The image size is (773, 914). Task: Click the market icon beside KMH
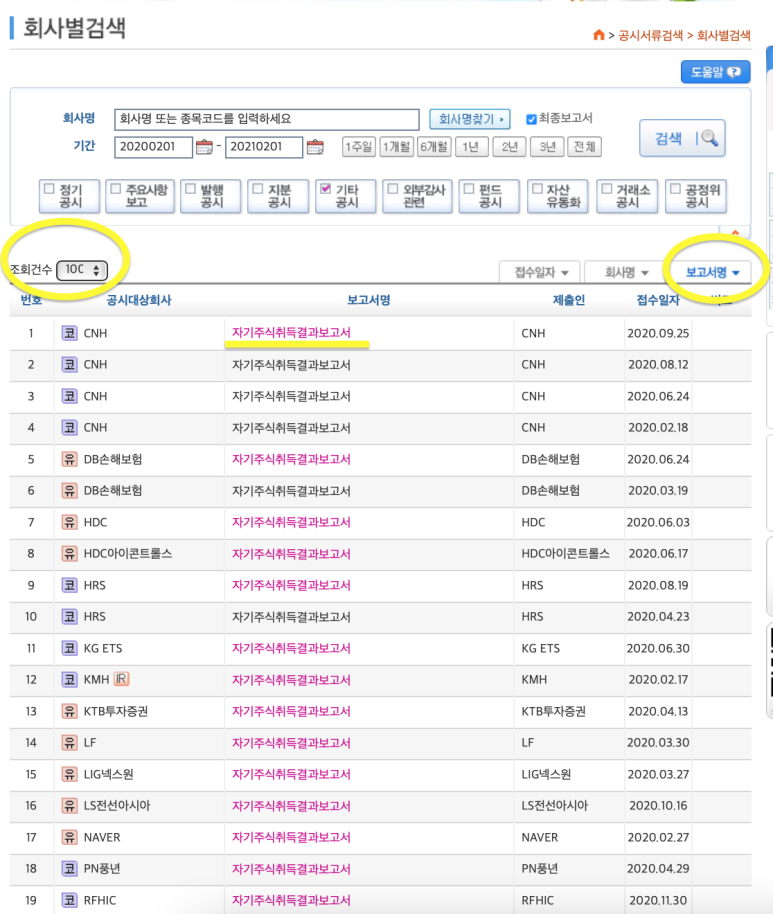pos(69,680)
